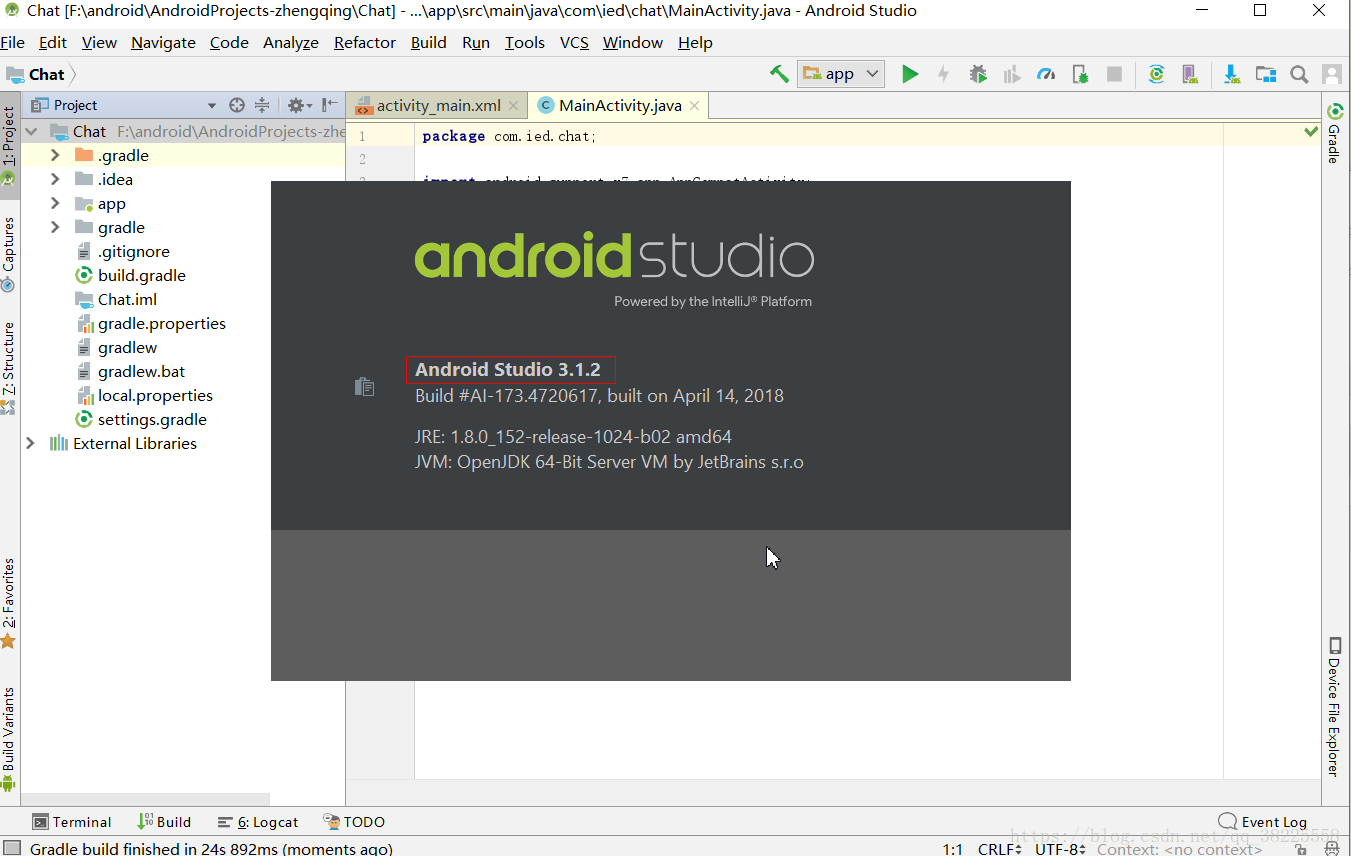The height and width of the screenshot is (856, 1351).
Task: Toggle the 2: Favorites side tool window
Action: (x=9, y=603)
